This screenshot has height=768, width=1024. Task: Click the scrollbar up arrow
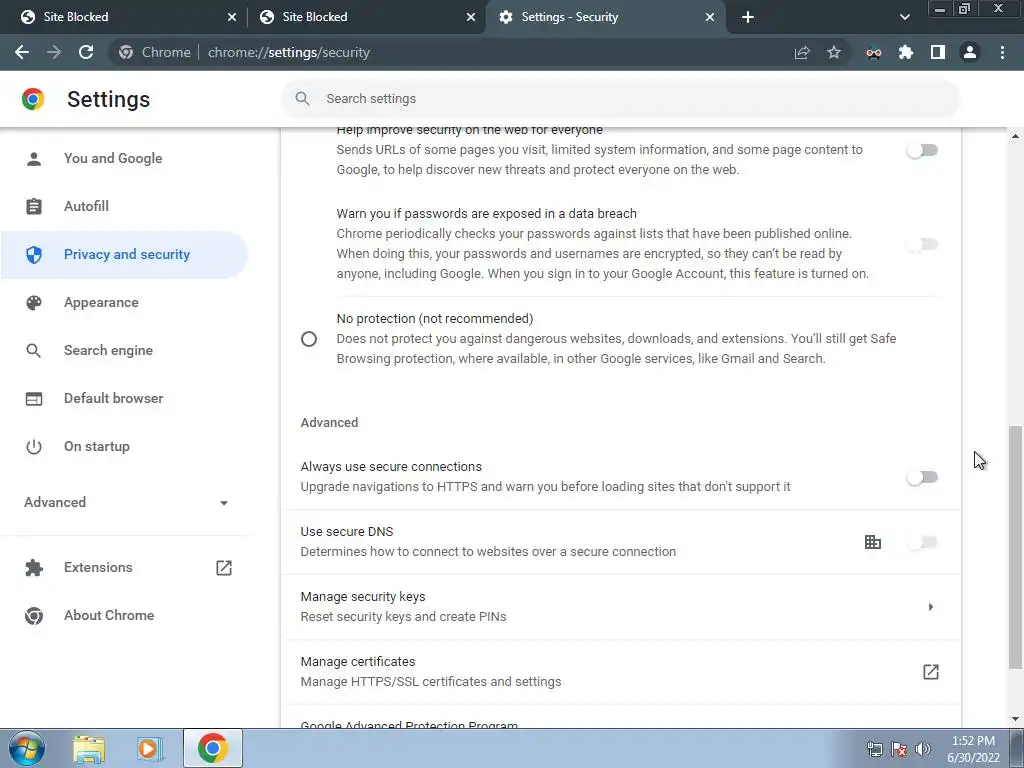point(1015,136)
